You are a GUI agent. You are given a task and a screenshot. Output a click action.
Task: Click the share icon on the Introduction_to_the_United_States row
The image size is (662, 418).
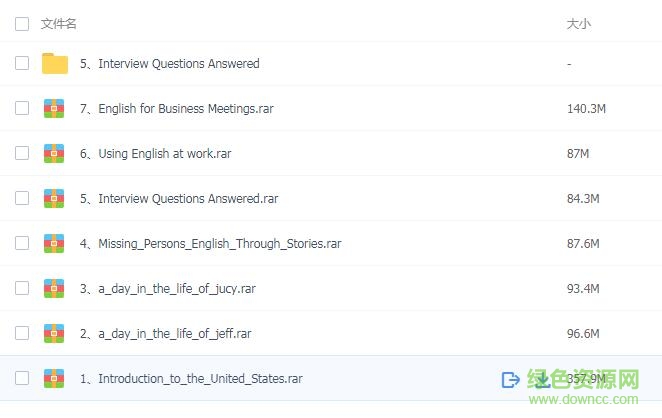pos(510,379)
